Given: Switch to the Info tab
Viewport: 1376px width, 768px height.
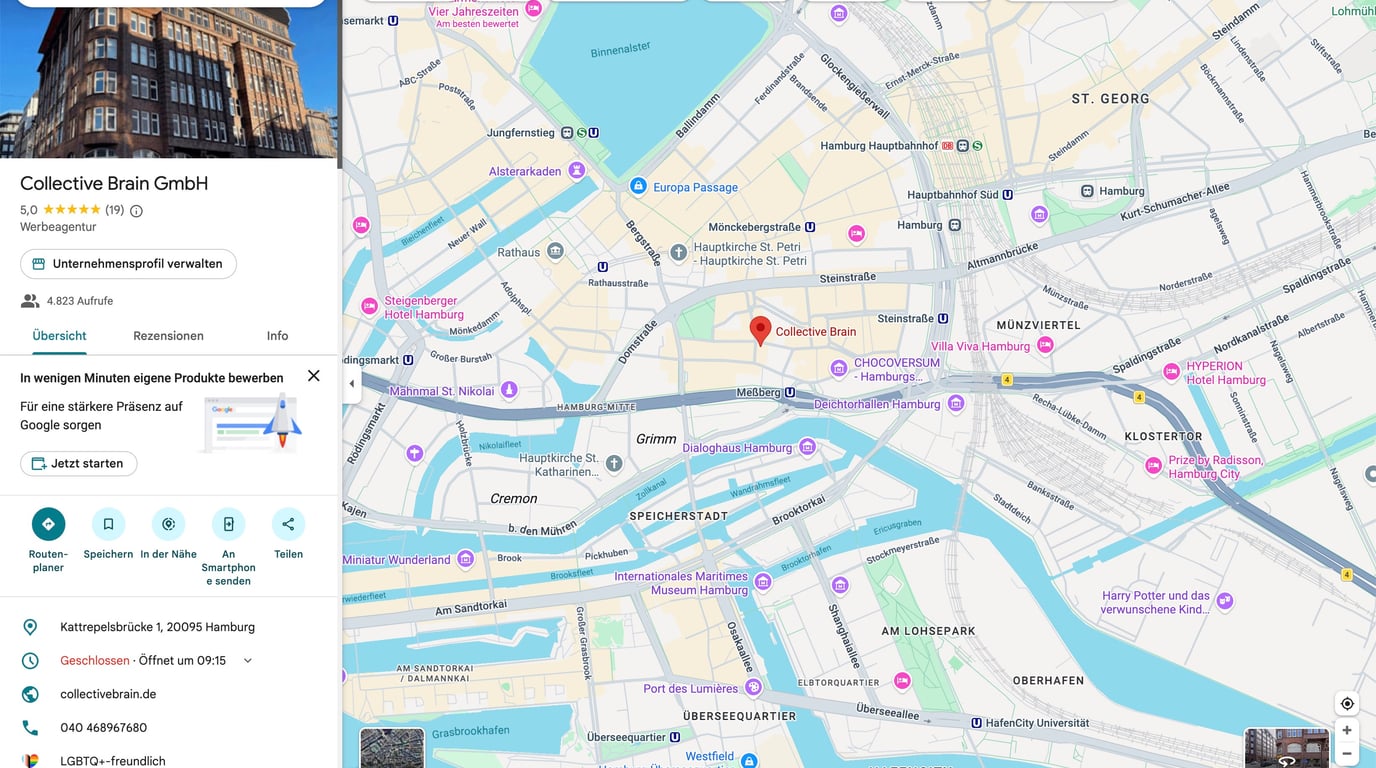Looking at the screenshot, I should 277,336.
